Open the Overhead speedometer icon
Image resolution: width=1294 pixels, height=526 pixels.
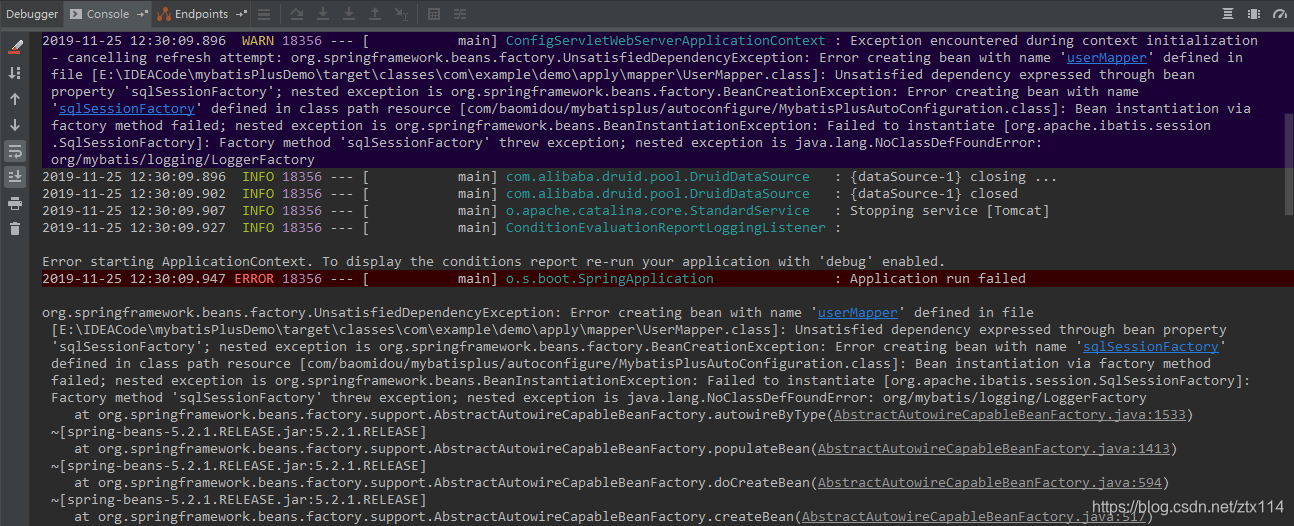1280,14
